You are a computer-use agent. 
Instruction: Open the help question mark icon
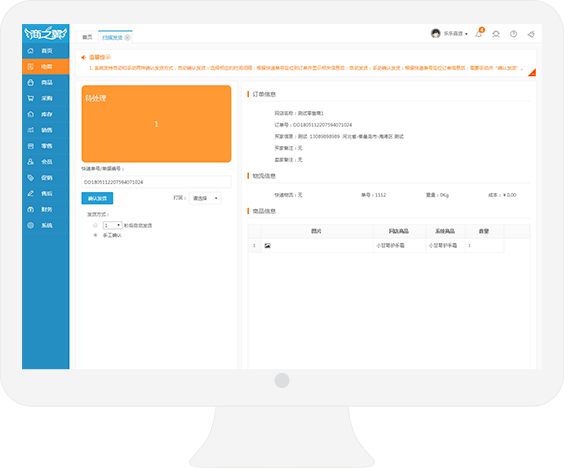514,34
